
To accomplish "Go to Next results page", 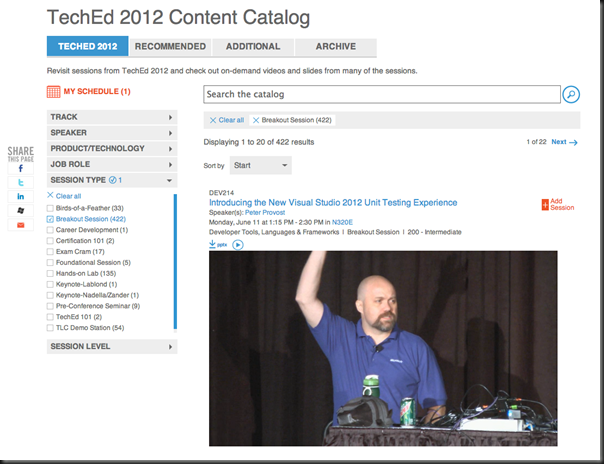I will 559,142.
